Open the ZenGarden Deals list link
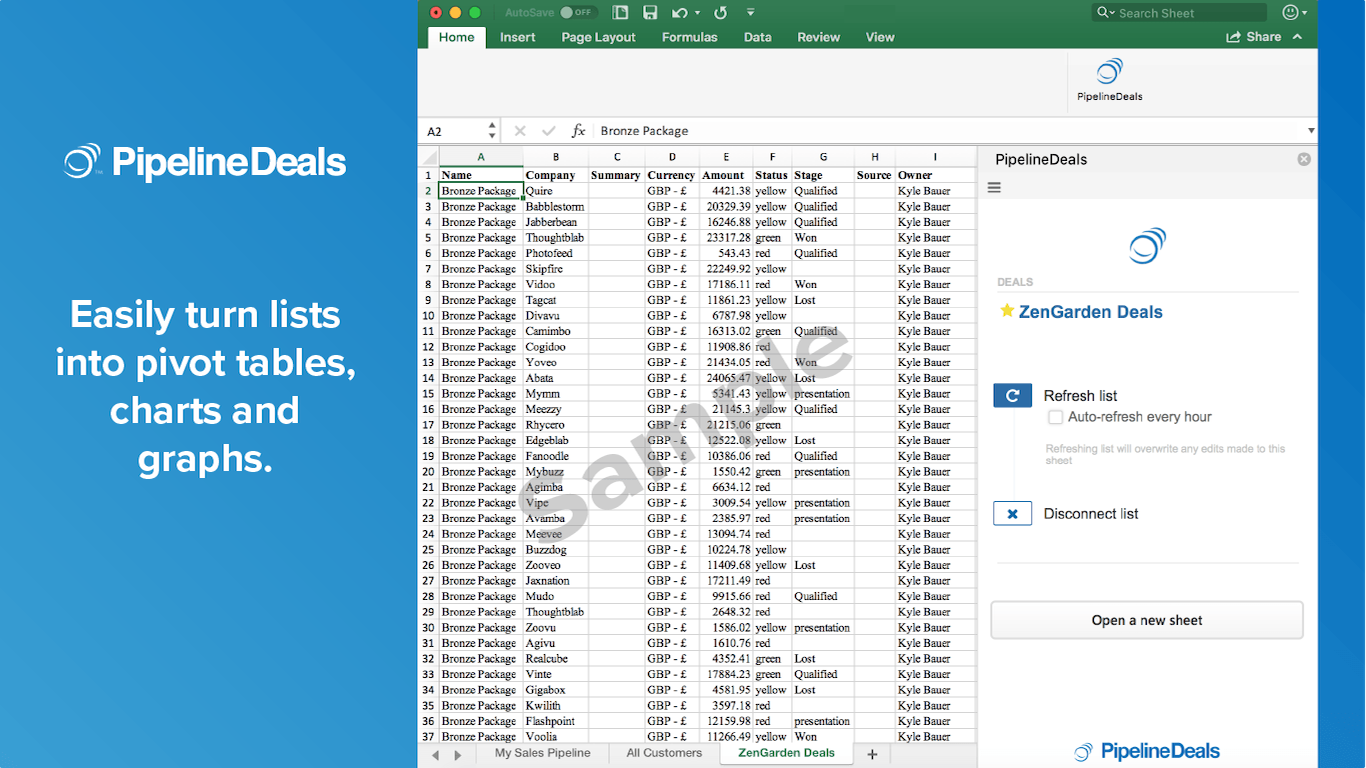The width and height of the screenshot is (1366, 768). (1090, 312)
